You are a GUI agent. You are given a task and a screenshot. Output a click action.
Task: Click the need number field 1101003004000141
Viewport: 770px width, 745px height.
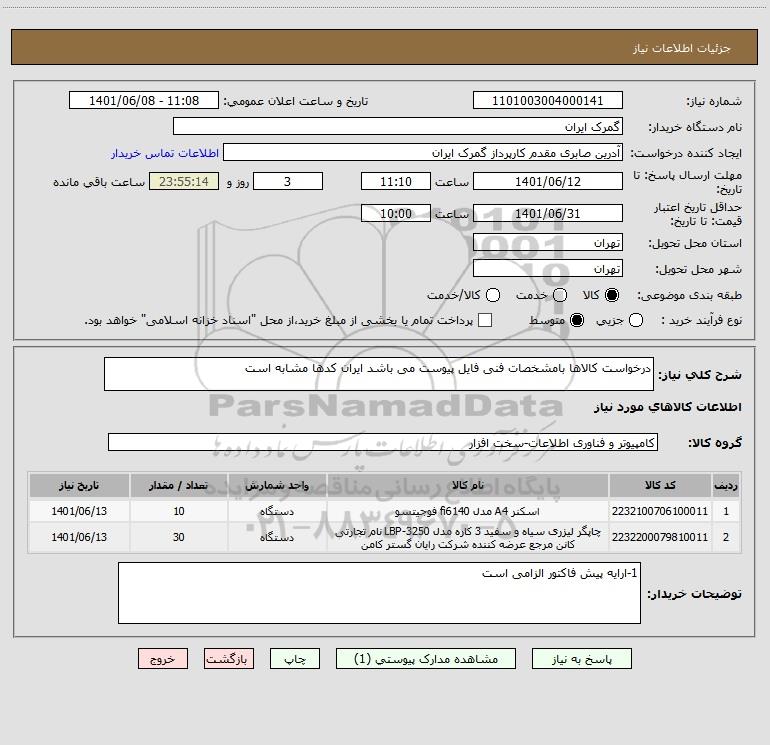coord(548,100)
